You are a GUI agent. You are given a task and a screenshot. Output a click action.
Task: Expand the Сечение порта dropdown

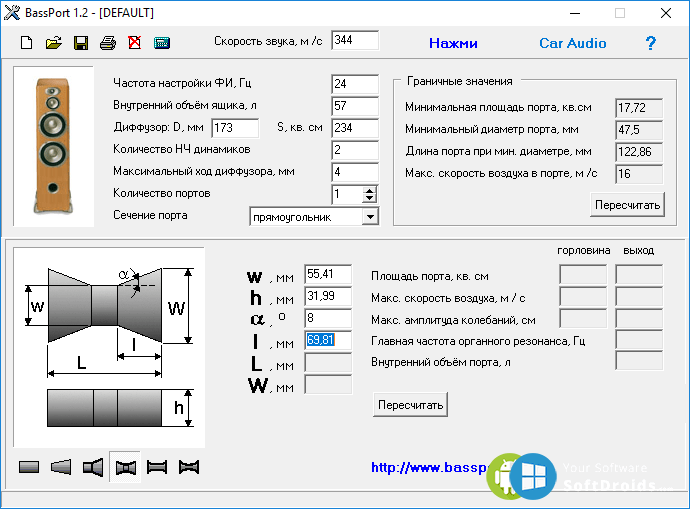click(x=370, y=216)
